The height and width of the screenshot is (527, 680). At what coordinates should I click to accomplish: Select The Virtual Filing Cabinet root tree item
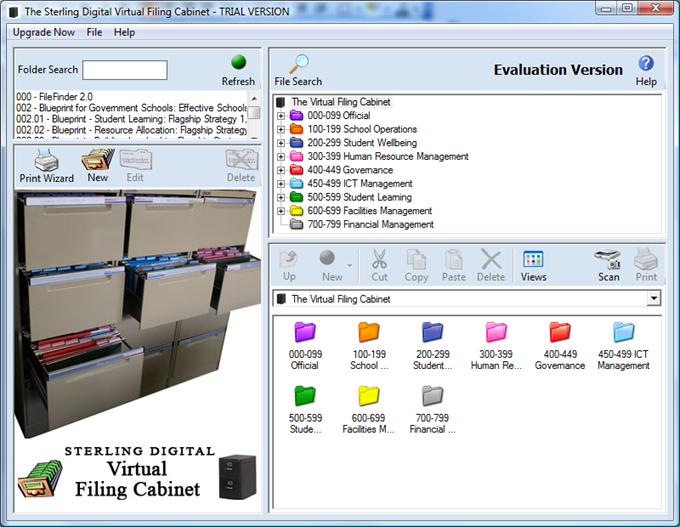click(341, 102)
